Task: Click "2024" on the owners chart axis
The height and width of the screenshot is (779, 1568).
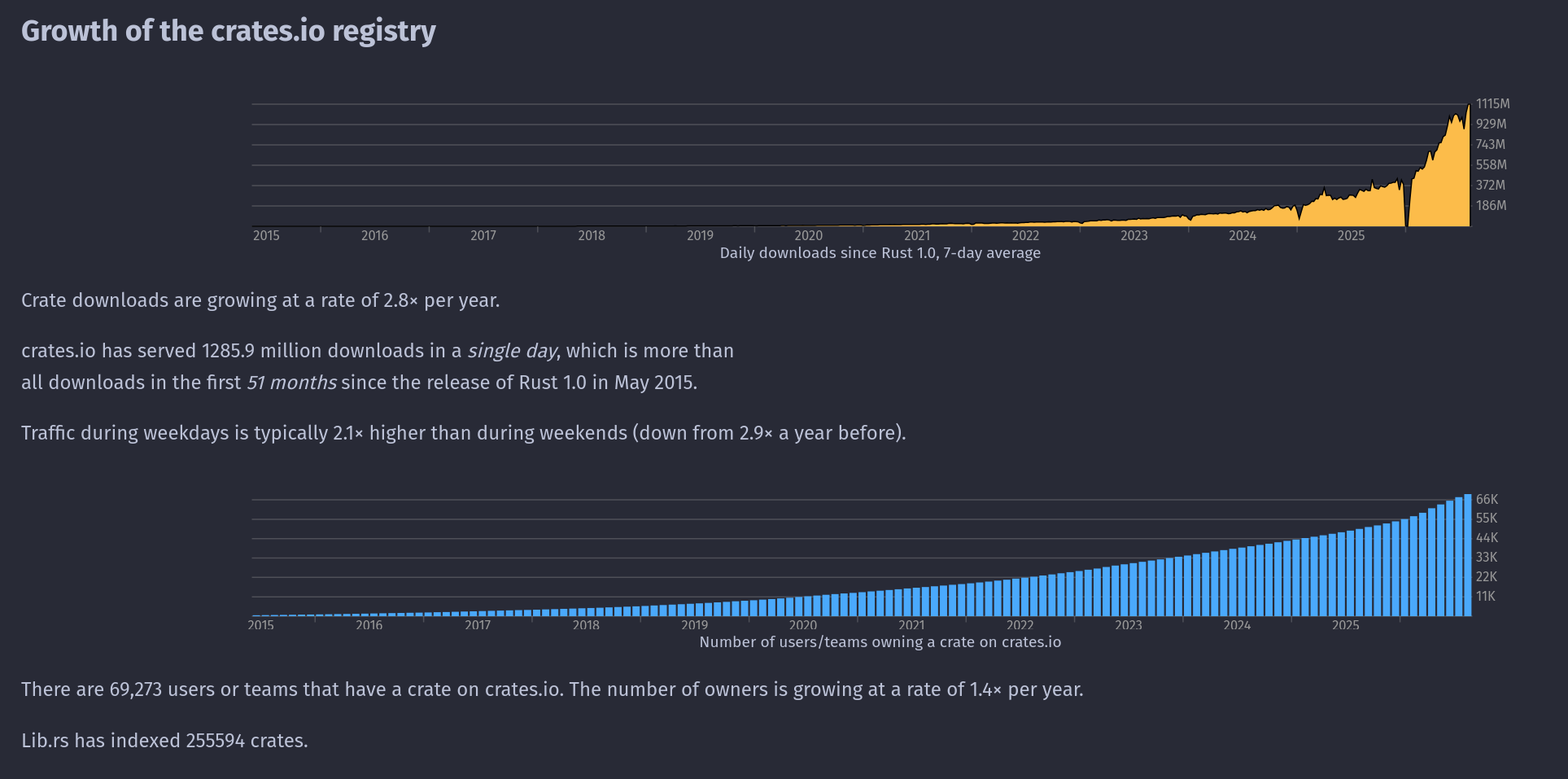Action: point(1237,625)
